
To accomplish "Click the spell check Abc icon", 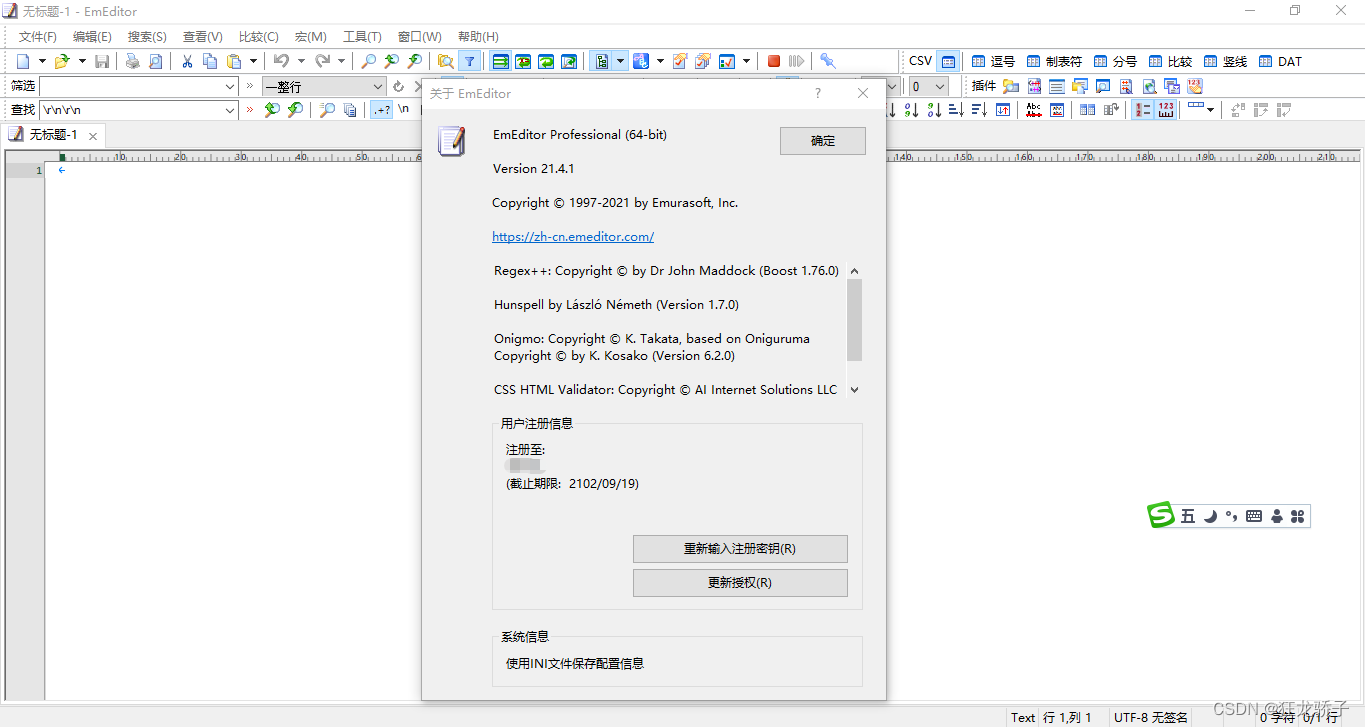I will (1034, 110).
